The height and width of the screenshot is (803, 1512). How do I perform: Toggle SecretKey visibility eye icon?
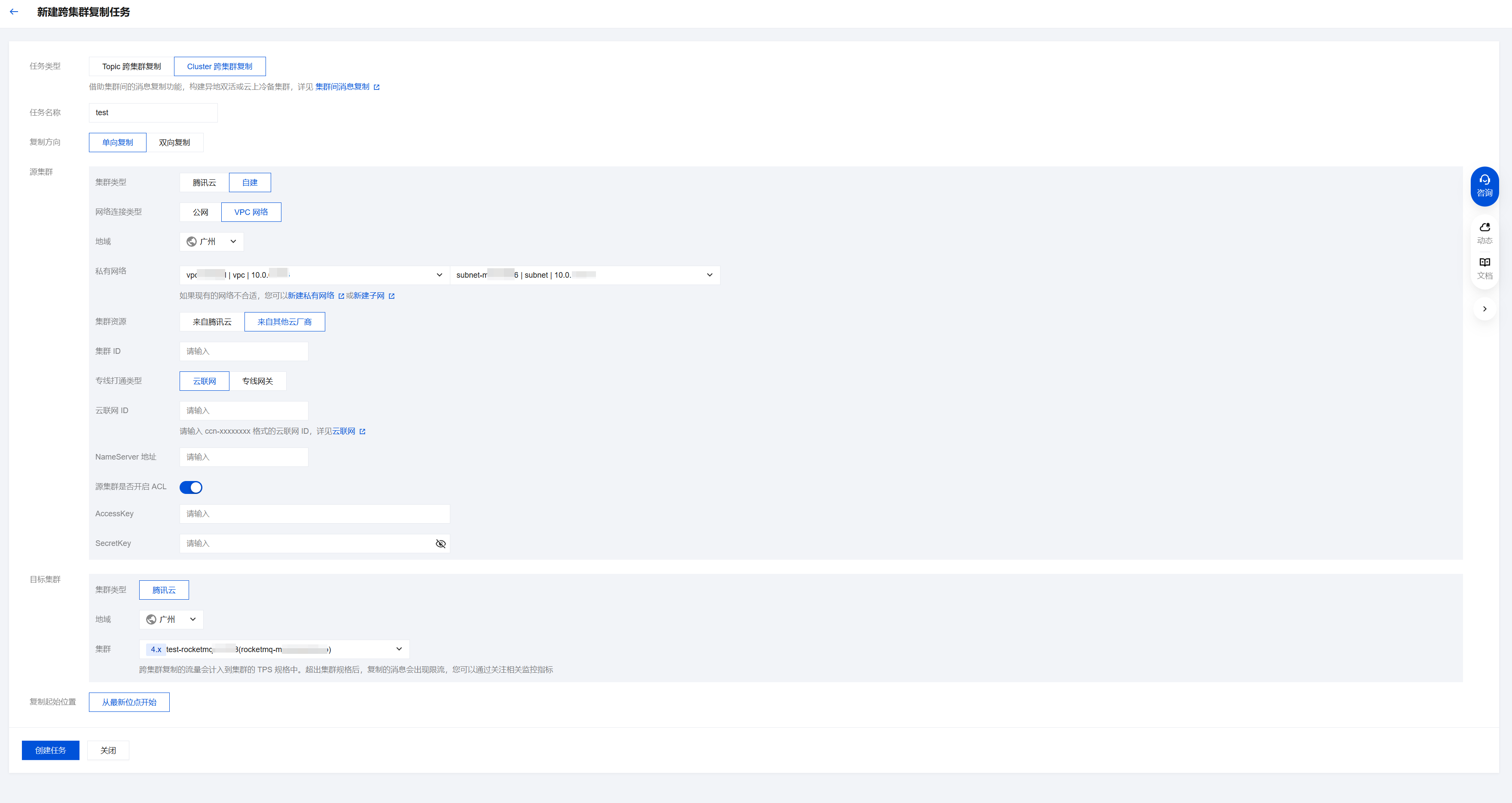(440, 544)
